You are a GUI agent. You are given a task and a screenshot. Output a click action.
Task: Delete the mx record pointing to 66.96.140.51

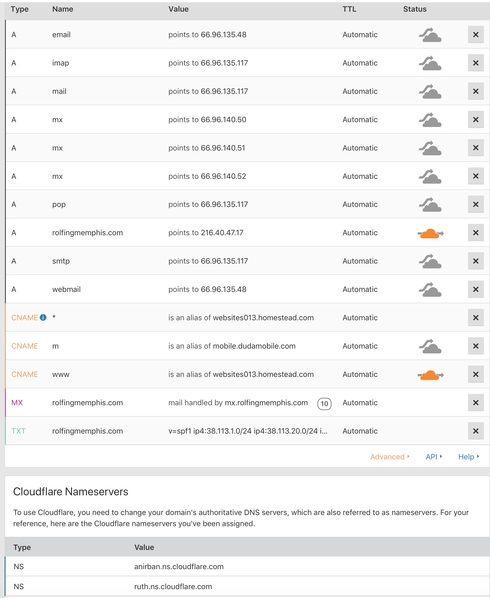[x=476, y=148]
